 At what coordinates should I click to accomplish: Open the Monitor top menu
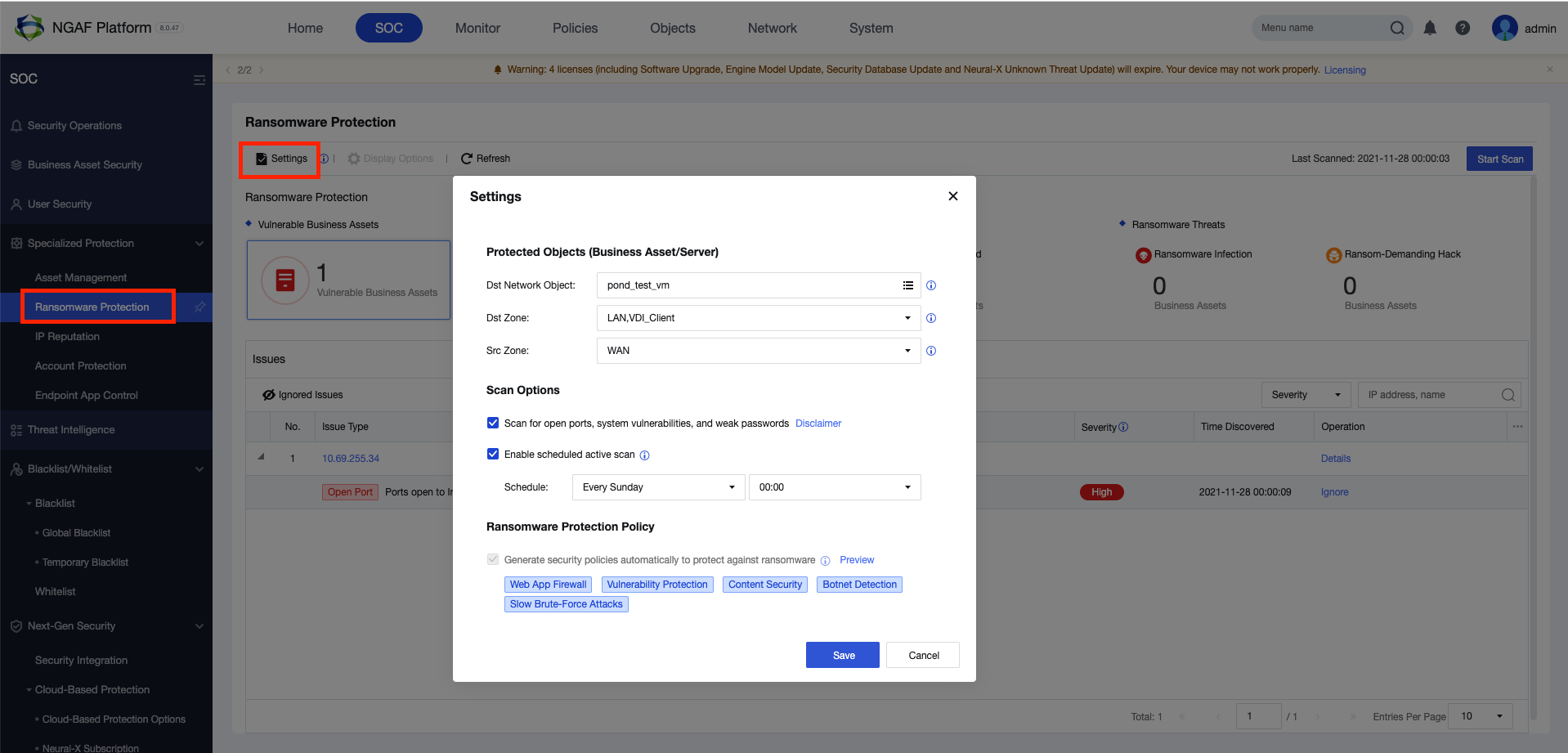click(x=477, y=28)
